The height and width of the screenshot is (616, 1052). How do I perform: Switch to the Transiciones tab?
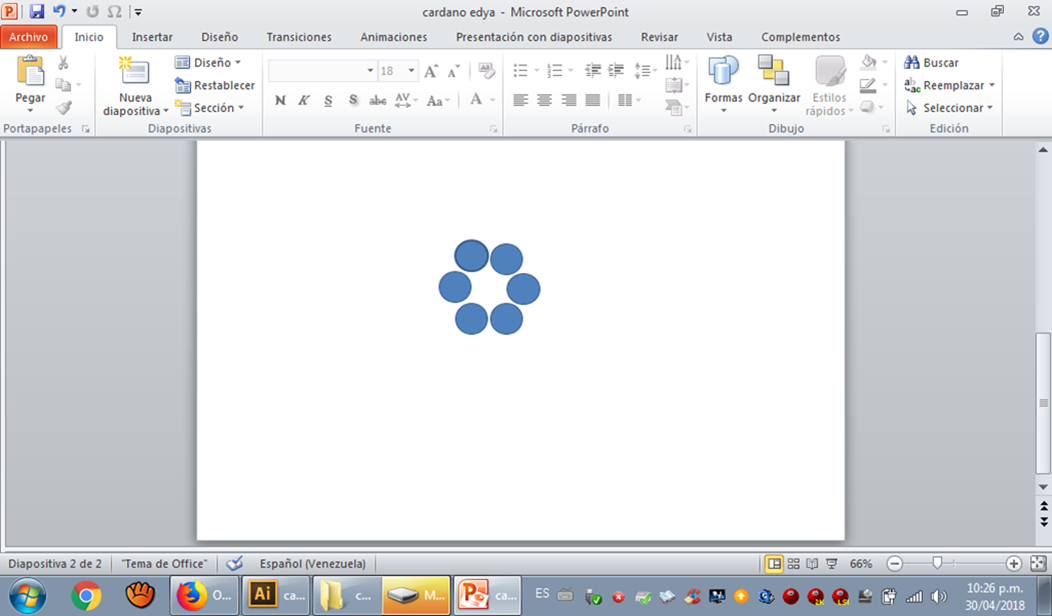299,37
